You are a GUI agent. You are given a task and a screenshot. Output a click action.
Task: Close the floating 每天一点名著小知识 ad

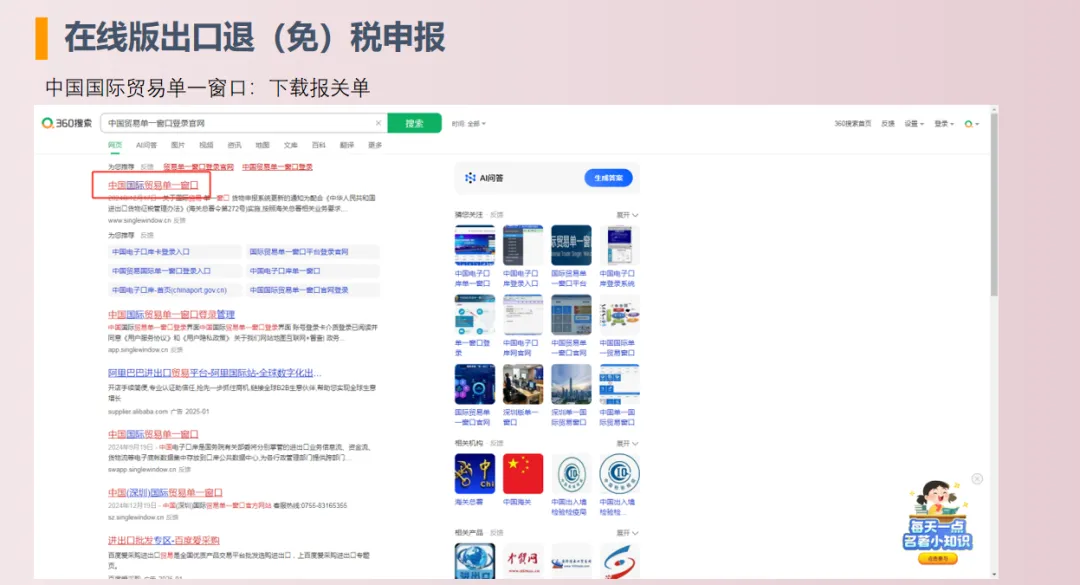tap(977, 479)
